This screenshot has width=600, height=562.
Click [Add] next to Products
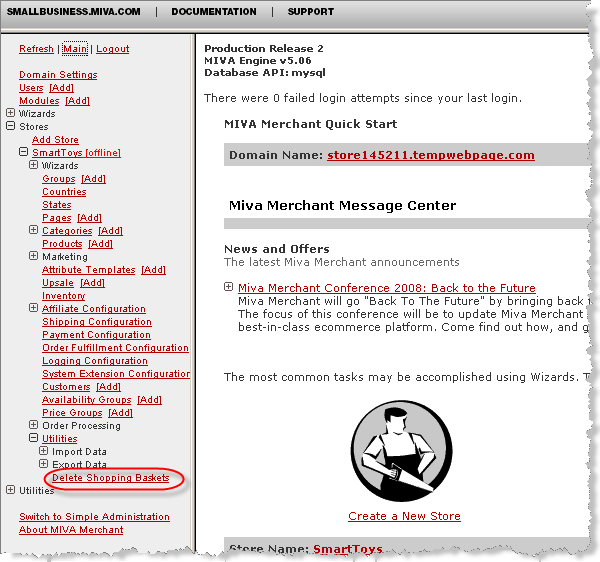(x=100, y=244)
